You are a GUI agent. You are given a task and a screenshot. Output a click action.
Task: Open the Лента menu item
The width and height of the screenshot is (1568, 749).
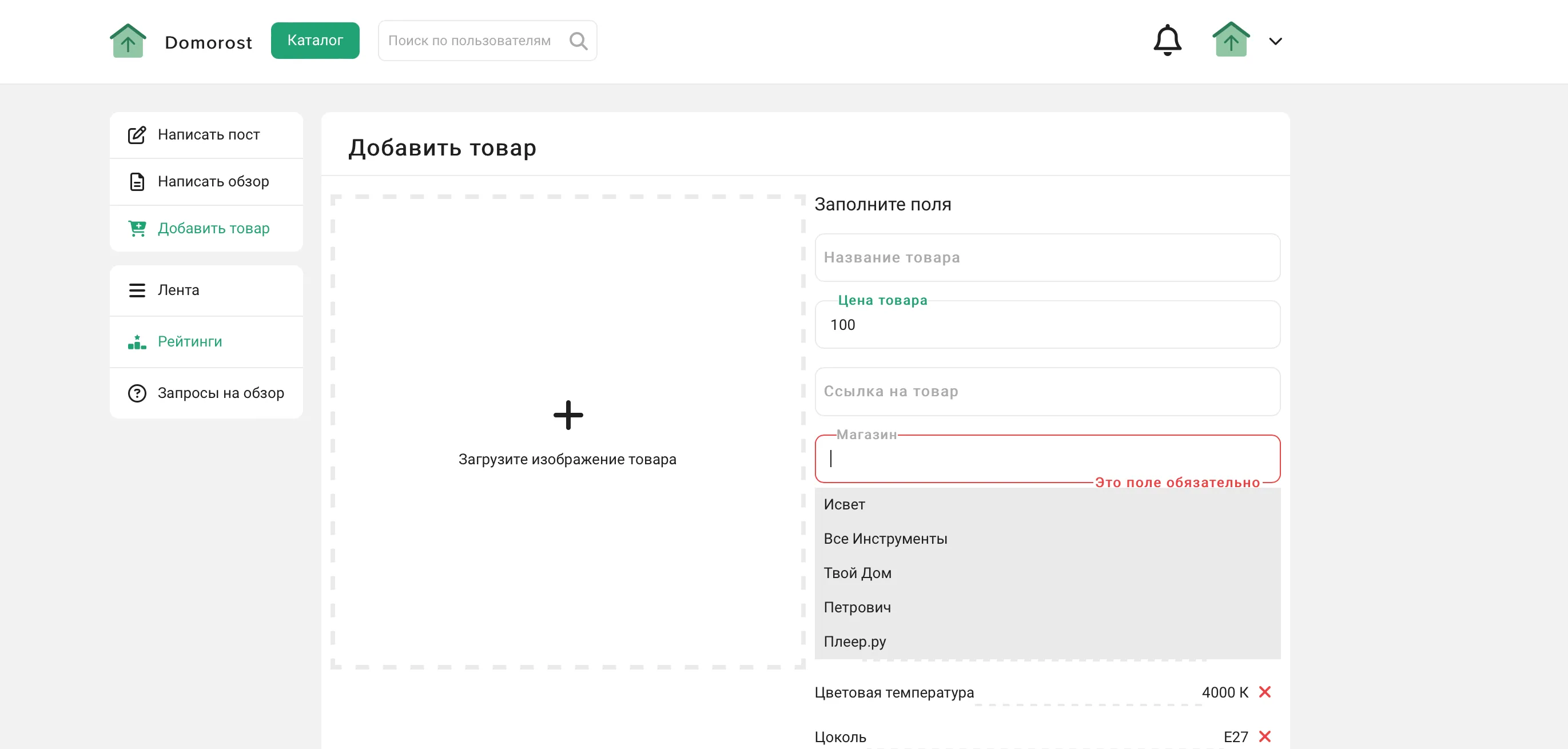178,290
